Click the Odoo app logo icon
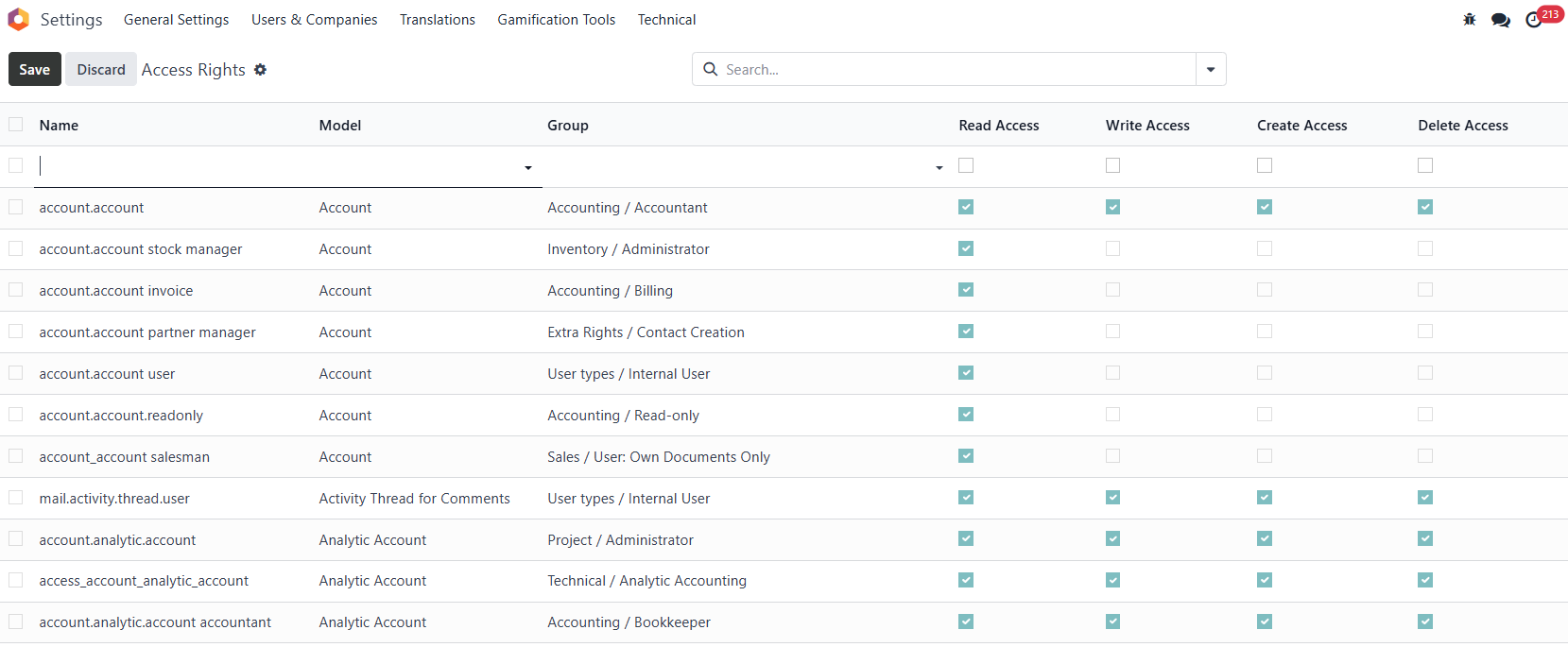1568x647 pixels. (18, 19)
